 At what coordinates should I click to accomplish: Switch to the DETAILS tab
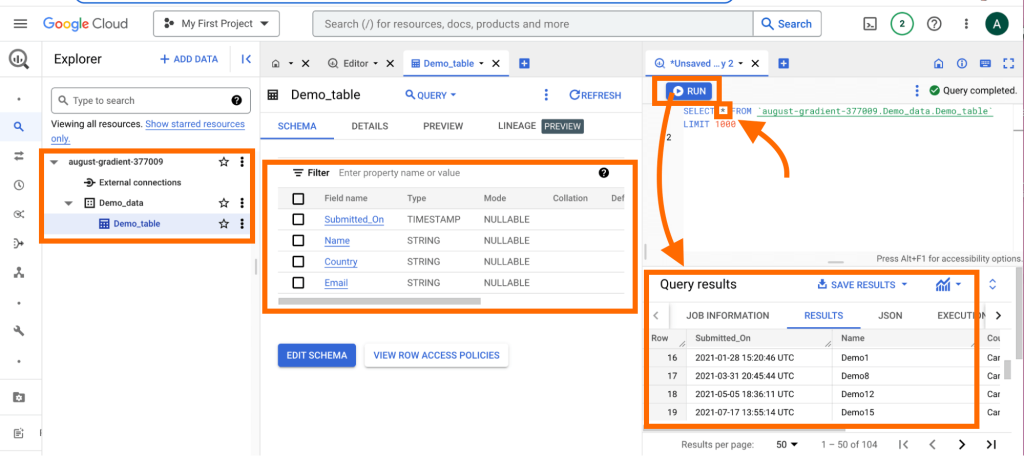click(x=370, y=126)
